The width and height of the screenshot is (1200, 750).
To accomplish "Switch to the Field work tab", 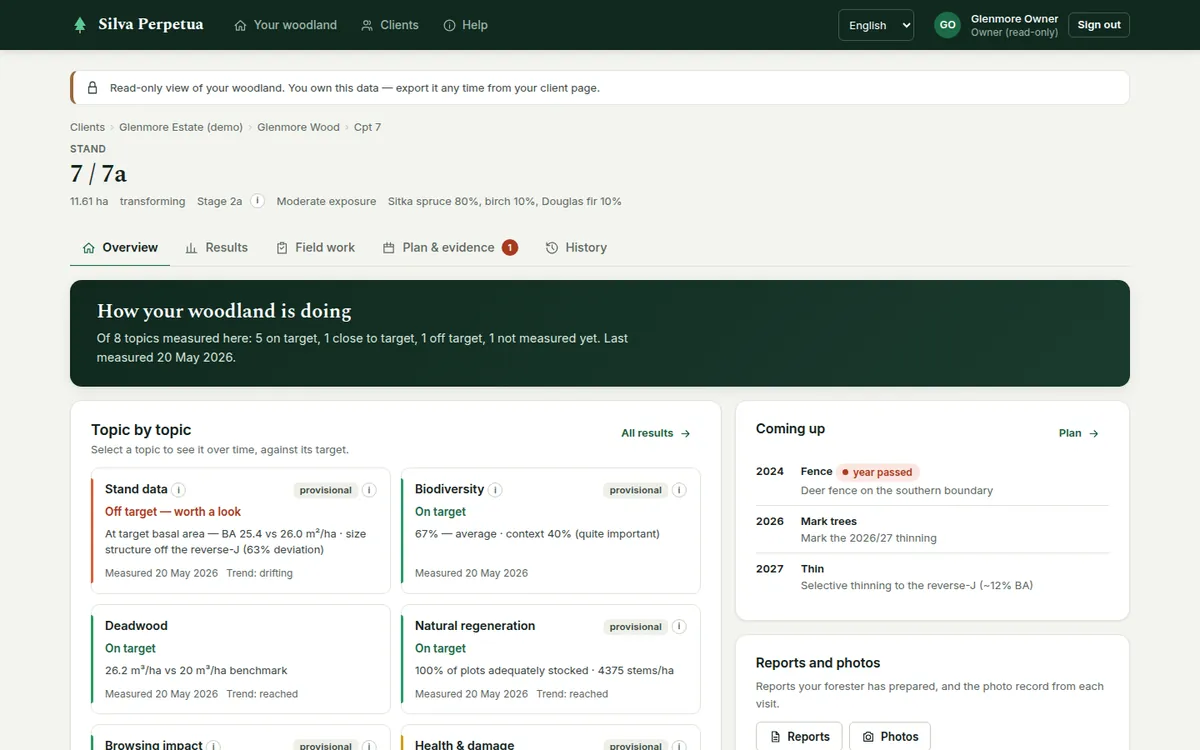I will [x=315, y=247].
